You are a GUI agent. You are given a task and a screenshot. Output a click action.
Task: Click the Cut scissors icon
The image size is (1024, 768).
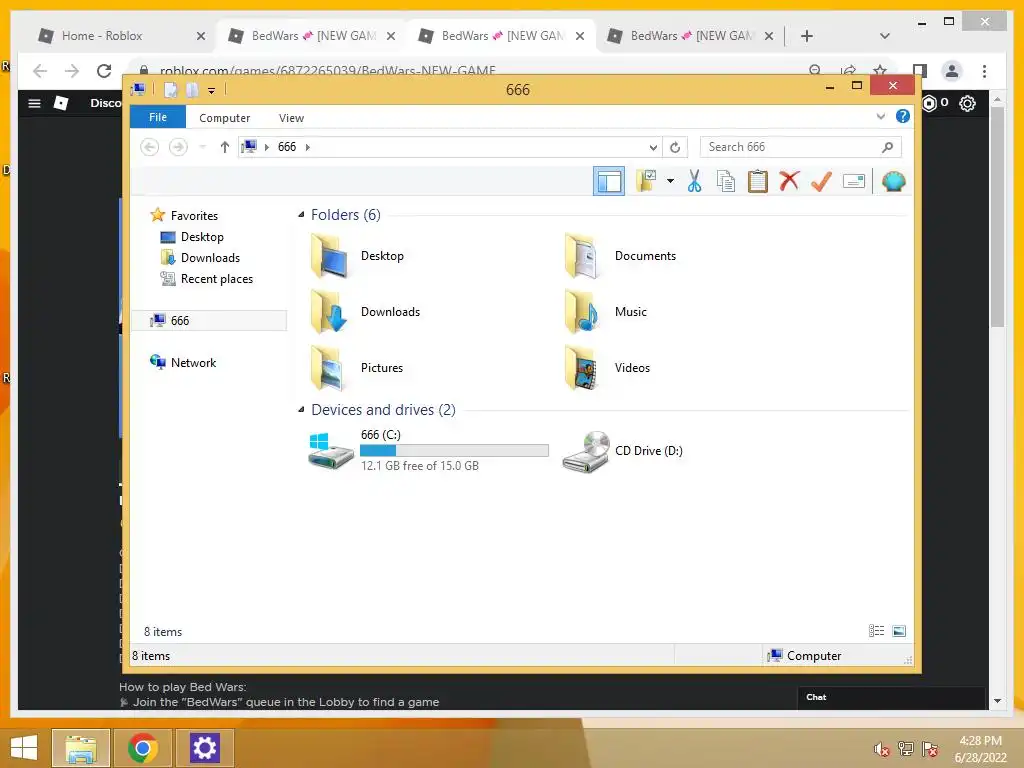pos(694,181)
